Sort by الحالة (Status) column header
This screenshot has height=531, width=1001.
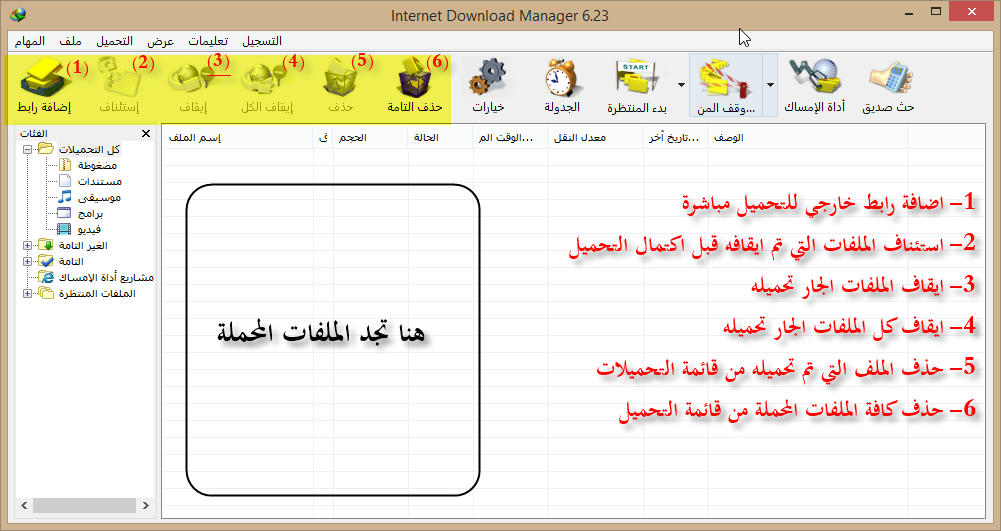tap(440, 137)
